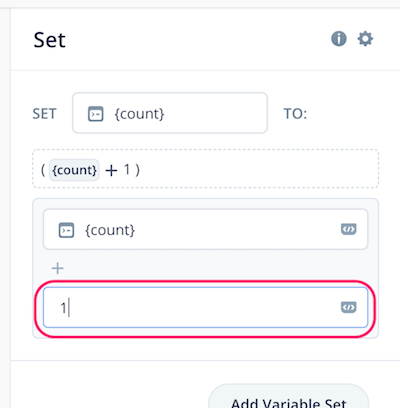
Task: Toggle expression mode icon on the 1 operand
Action: 349,307
